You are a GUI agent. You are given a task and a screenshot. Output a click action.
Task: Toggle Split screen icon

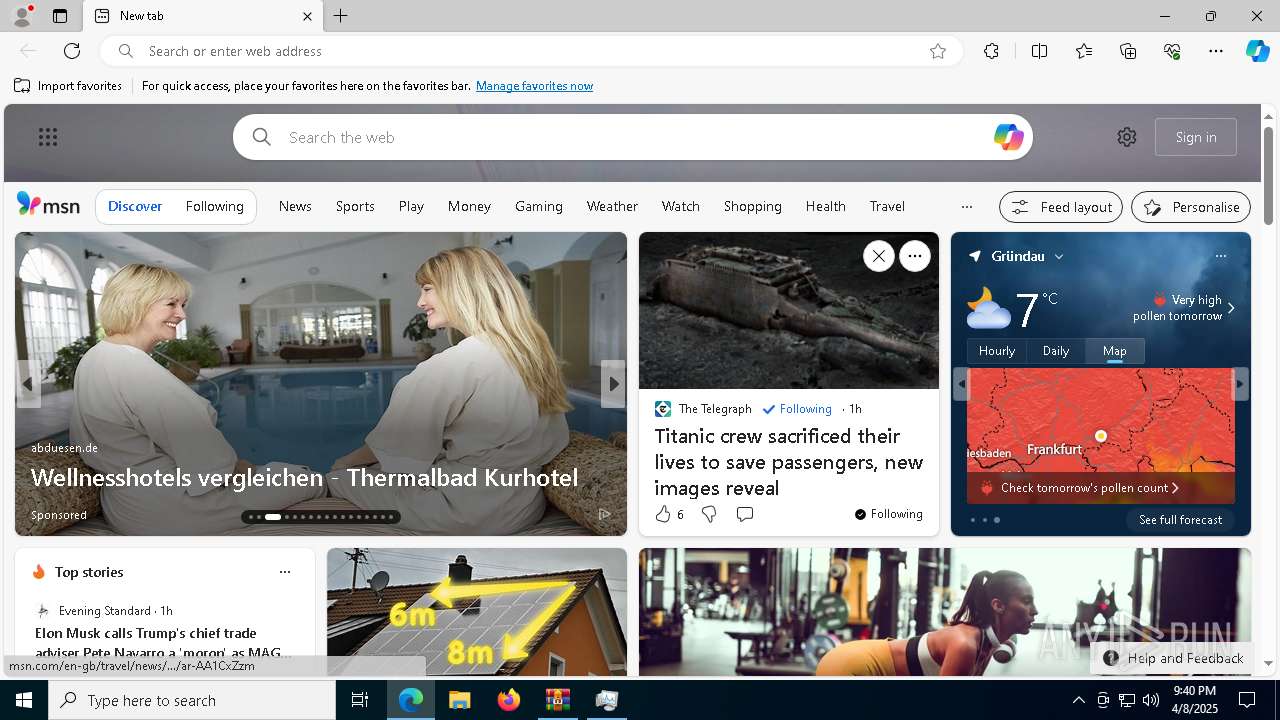pyautogui.click(x=1039, y=51)
